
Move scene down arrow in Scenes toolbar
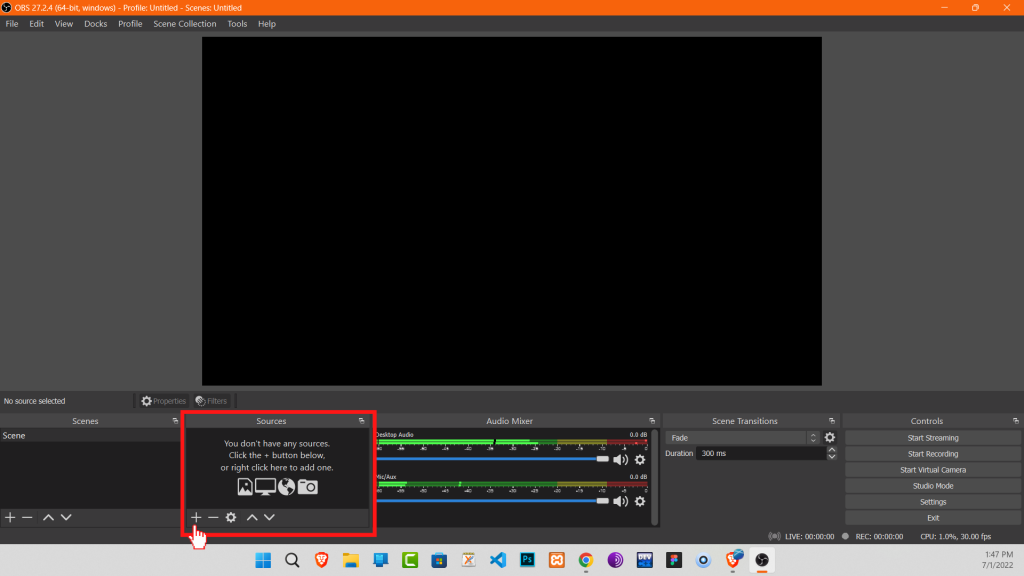[66, 517]
